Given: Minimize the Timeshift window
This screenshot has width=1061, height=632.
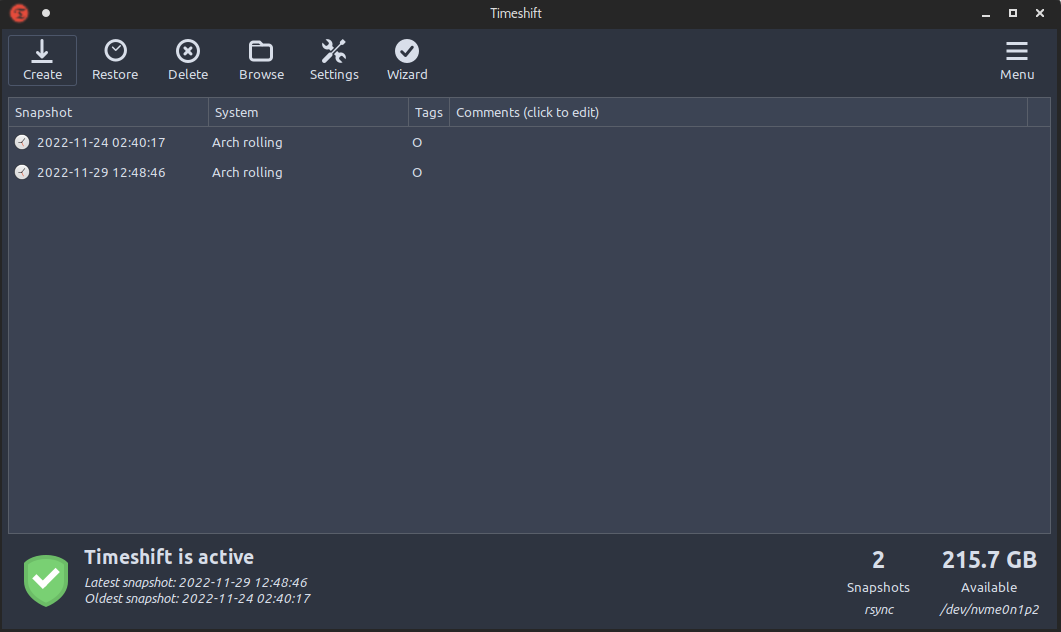Looking at the screenshot, I should point(986,14).
